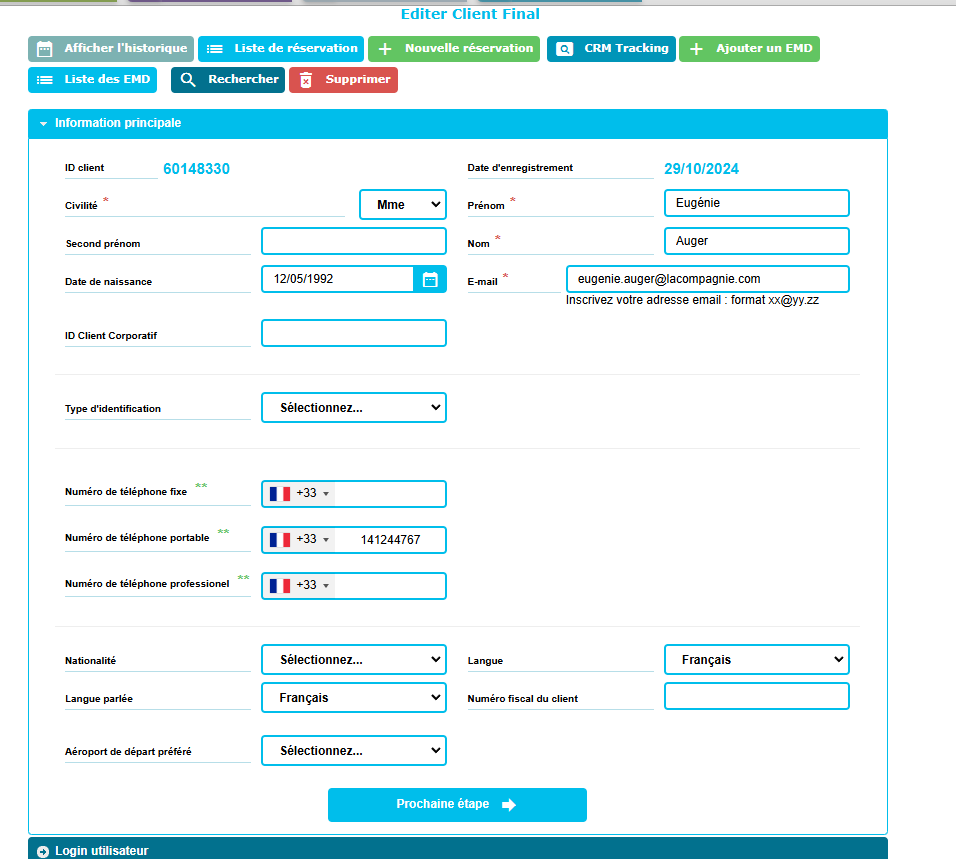Click the plus icon on Nouvelle réservation

click(x=386, y=48)
